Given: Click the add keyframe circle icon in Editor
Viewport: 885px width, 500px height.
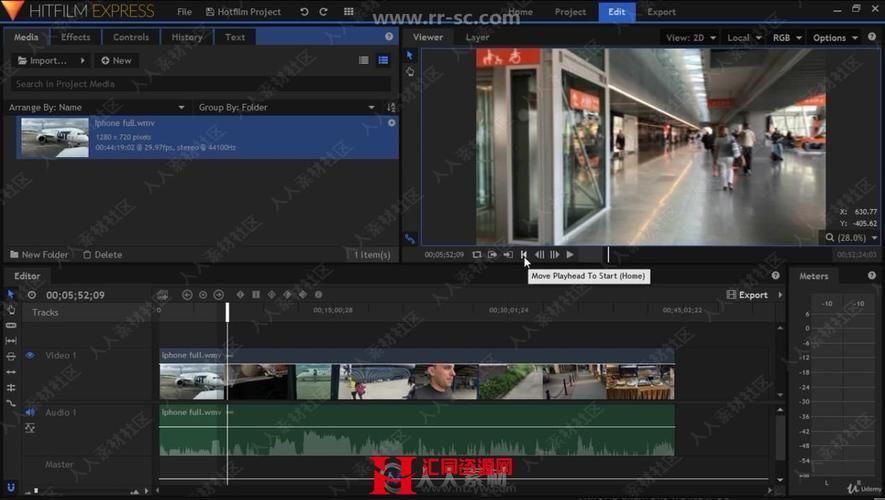Looking at the screenshot, I should tap(203, 295).
